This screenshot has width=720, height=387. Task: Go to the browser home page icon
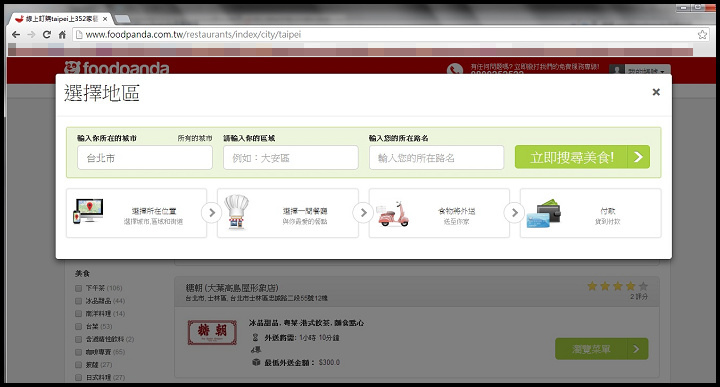62,34
